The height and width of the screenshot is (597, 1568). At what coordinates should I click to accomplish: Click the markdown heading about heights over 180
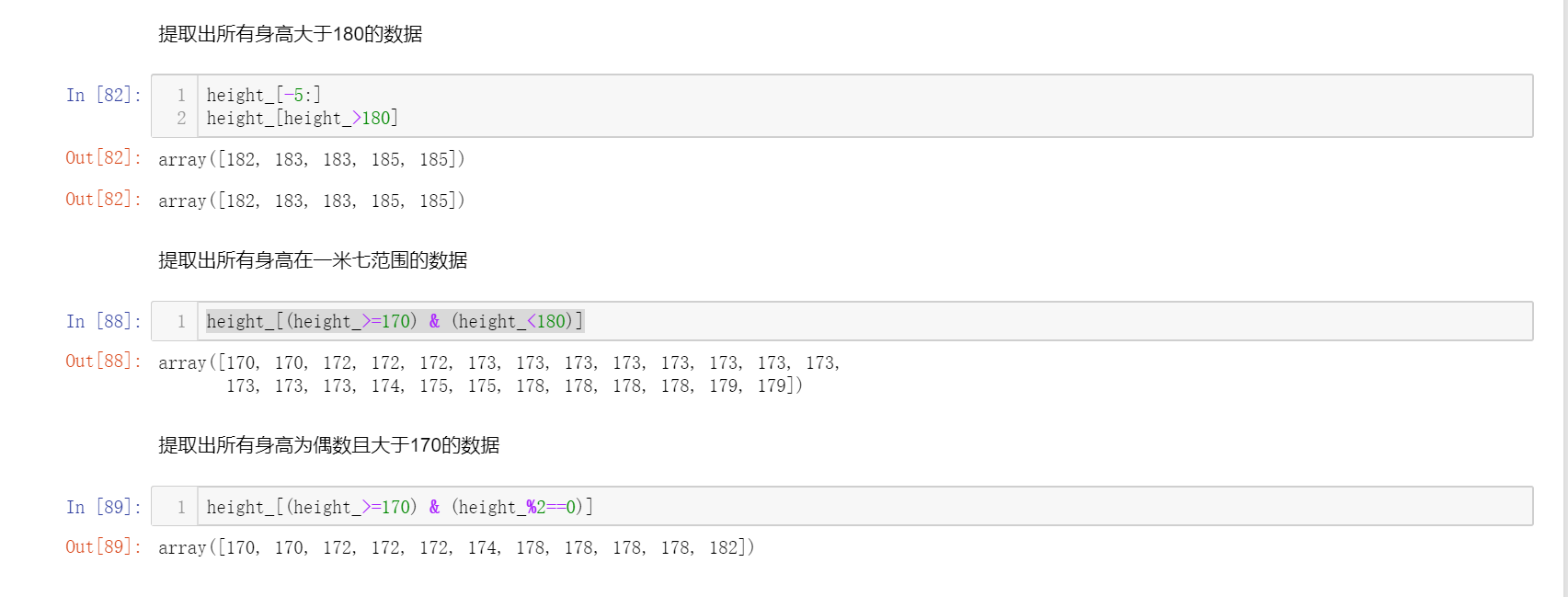click(x=291, y=35)
